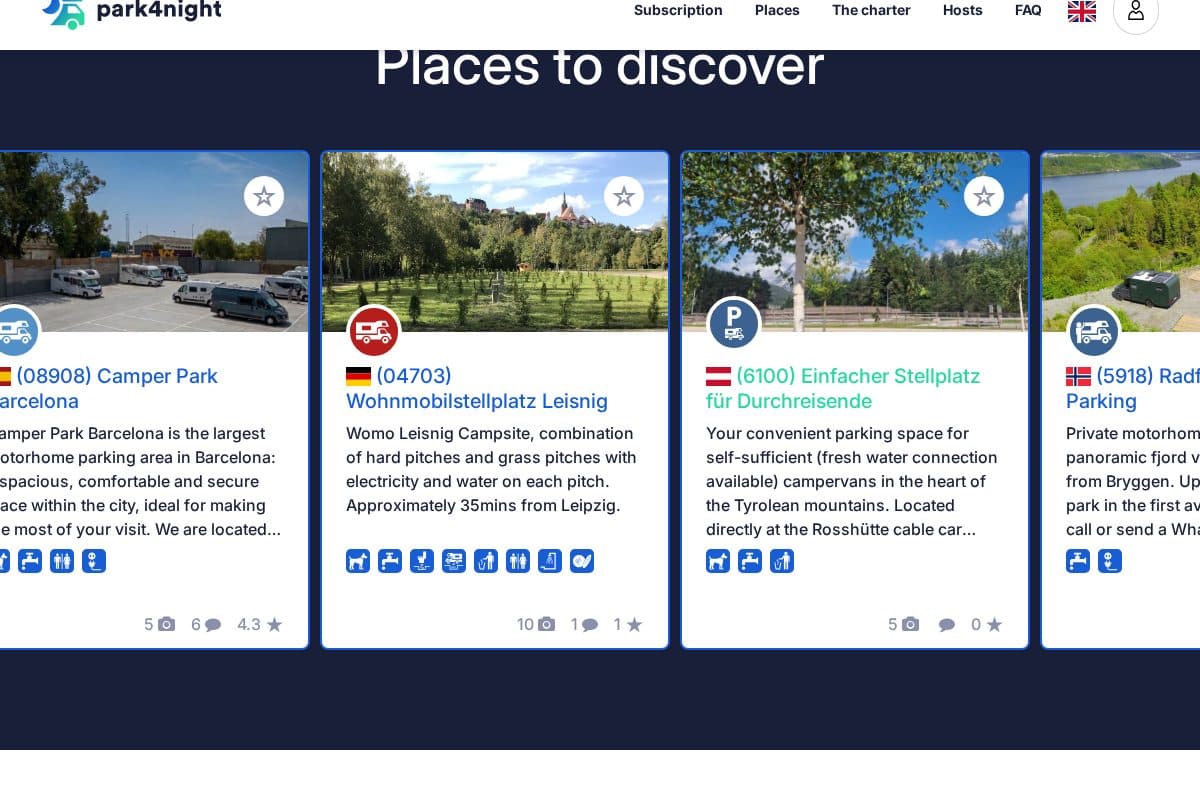Open the UK flag language selector
The height and width of the screenshot is (800, 1200).
[1082, 11]
